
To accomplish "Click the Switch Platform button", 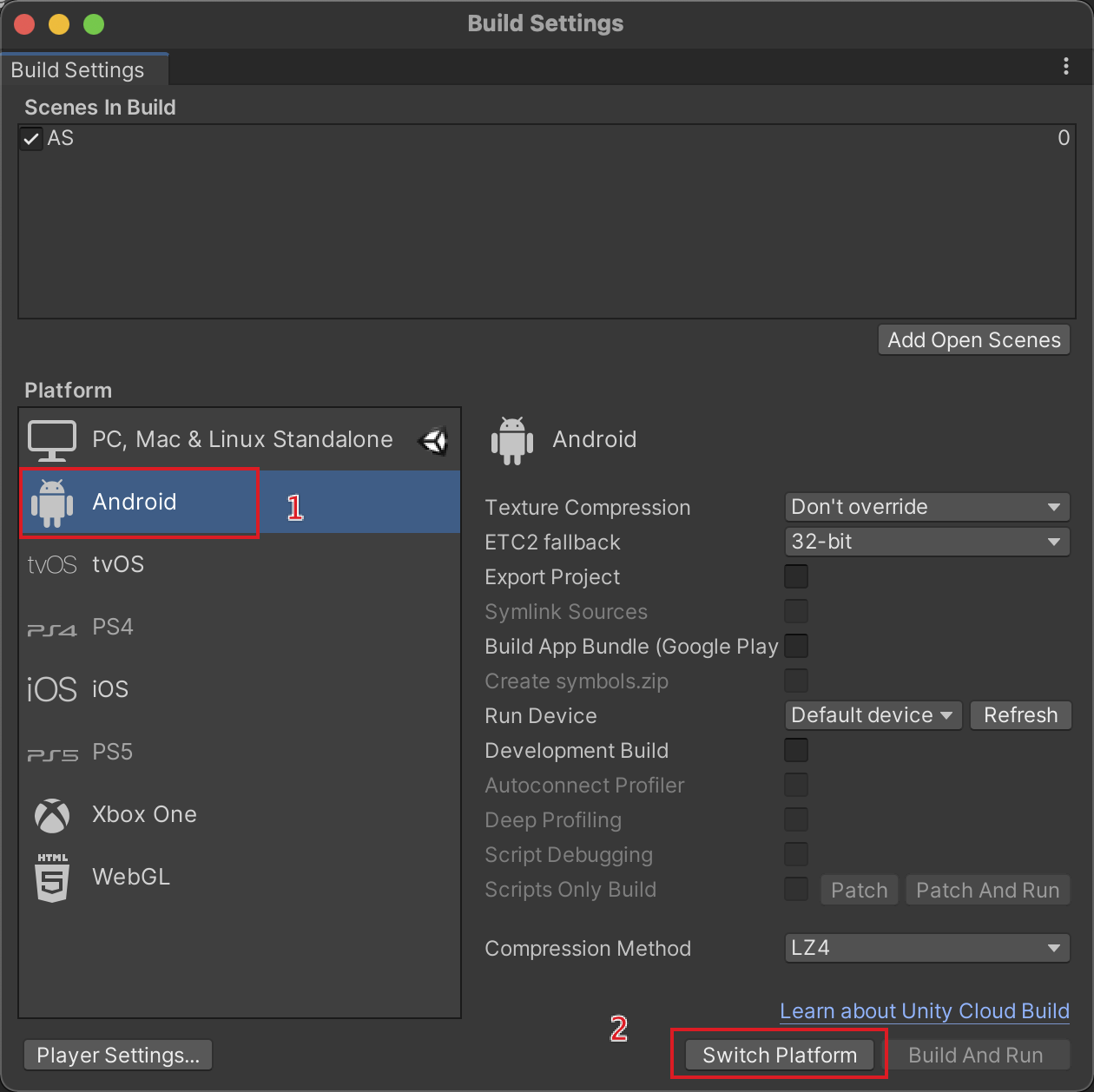I will [x=780, y=1055].
